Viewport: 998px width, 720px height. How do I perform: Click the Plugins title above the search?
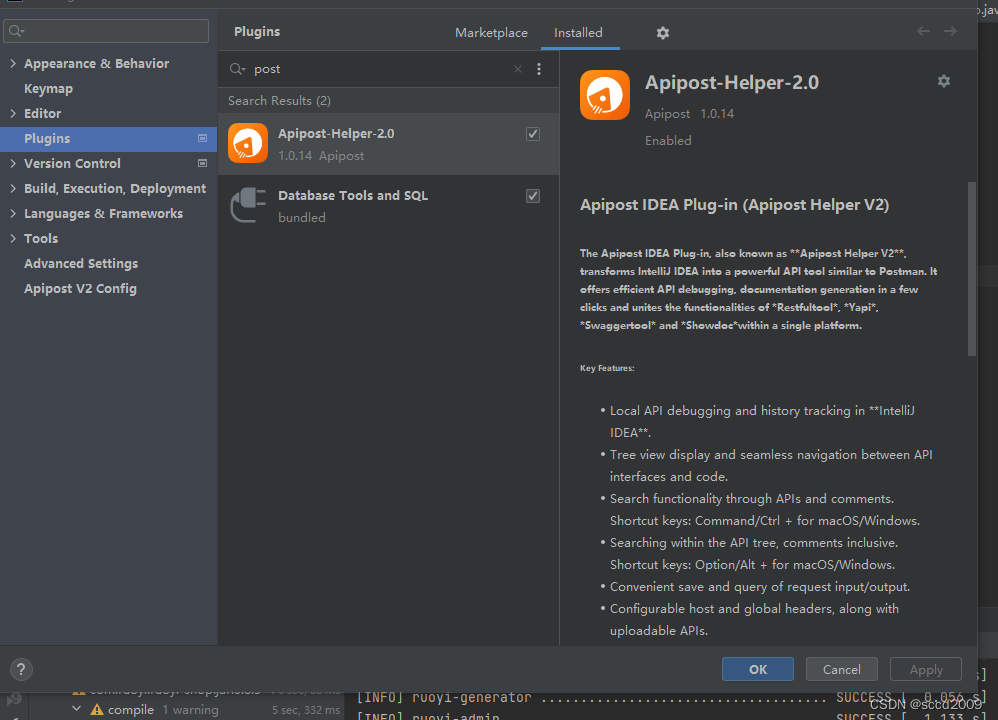257,31
